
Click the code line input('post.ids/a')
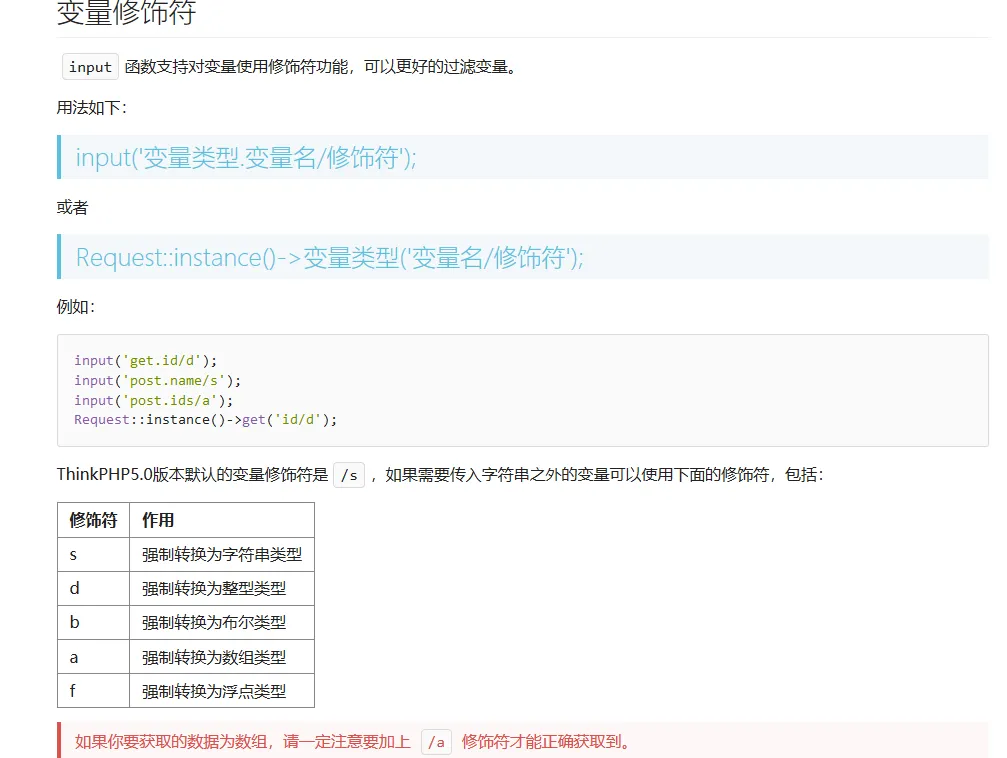click(x=153, y=400)
